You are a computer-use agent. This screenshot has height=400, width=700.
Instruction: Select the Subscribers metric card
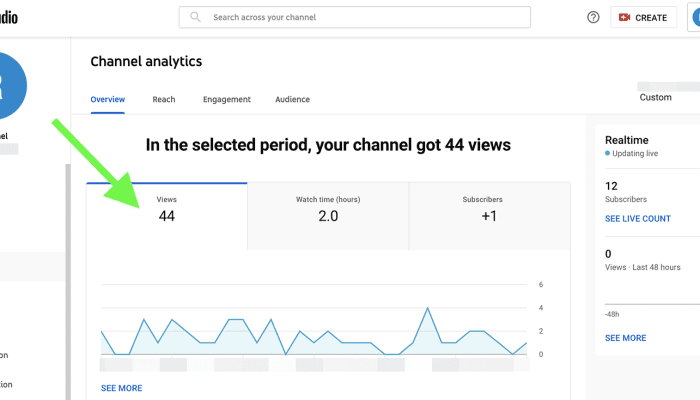click(489, 216)
